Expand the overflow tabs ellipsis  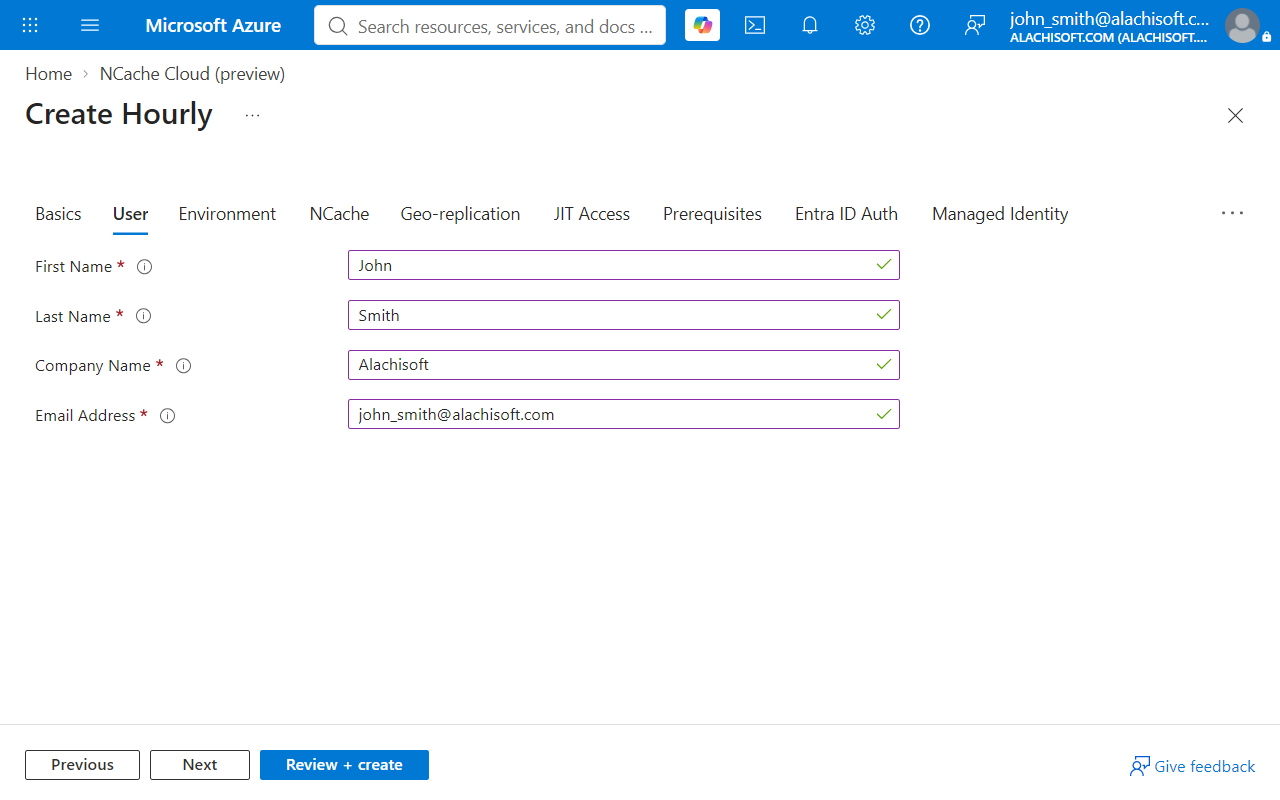click(1232, 213)
